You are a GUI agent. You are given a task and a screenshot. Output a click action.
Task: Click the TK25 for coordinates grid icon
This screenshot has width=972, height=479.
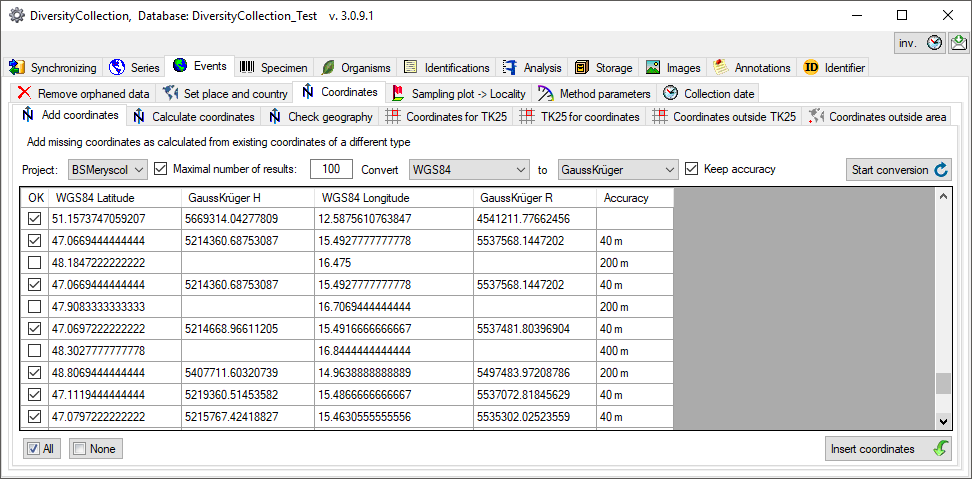527,116
